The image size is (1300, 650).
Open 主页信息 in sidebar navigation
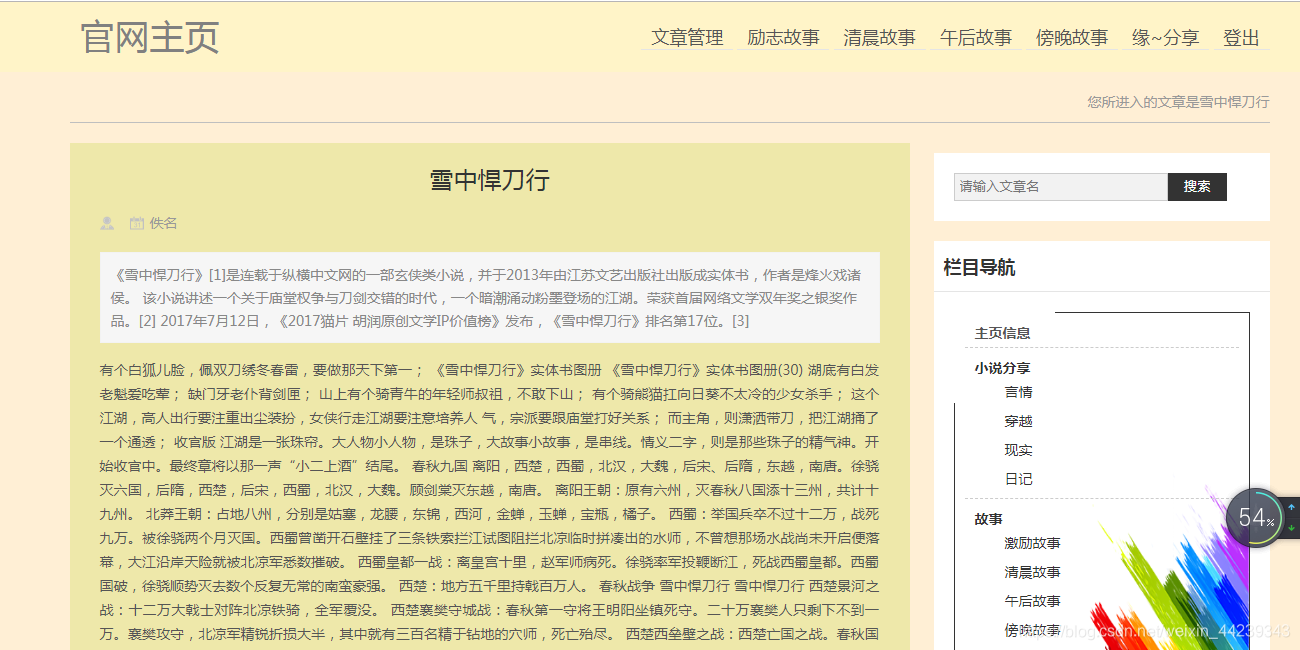[1002, 333]
